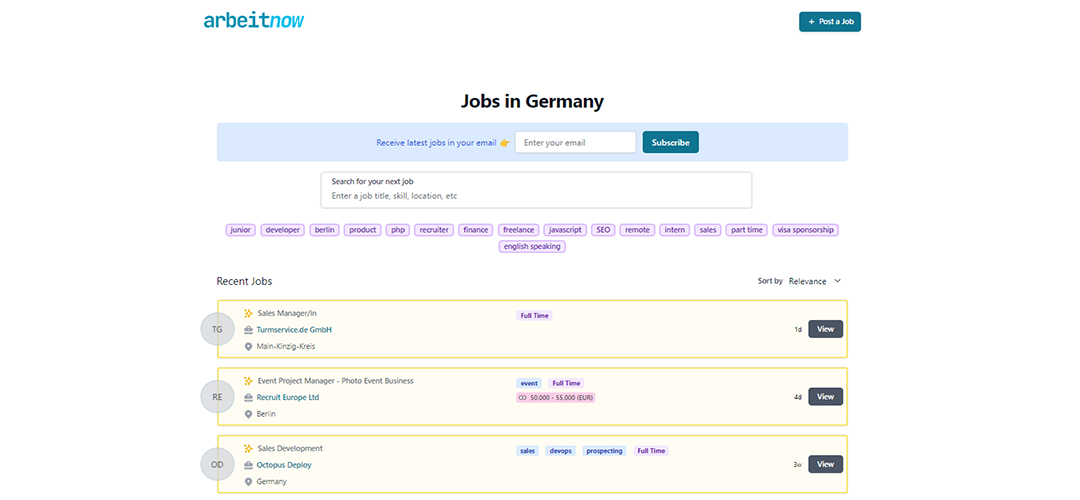The image size is (1080, 500).
Task: Click the company icon beside Turmservice.de GmbH
Action: 249,330
